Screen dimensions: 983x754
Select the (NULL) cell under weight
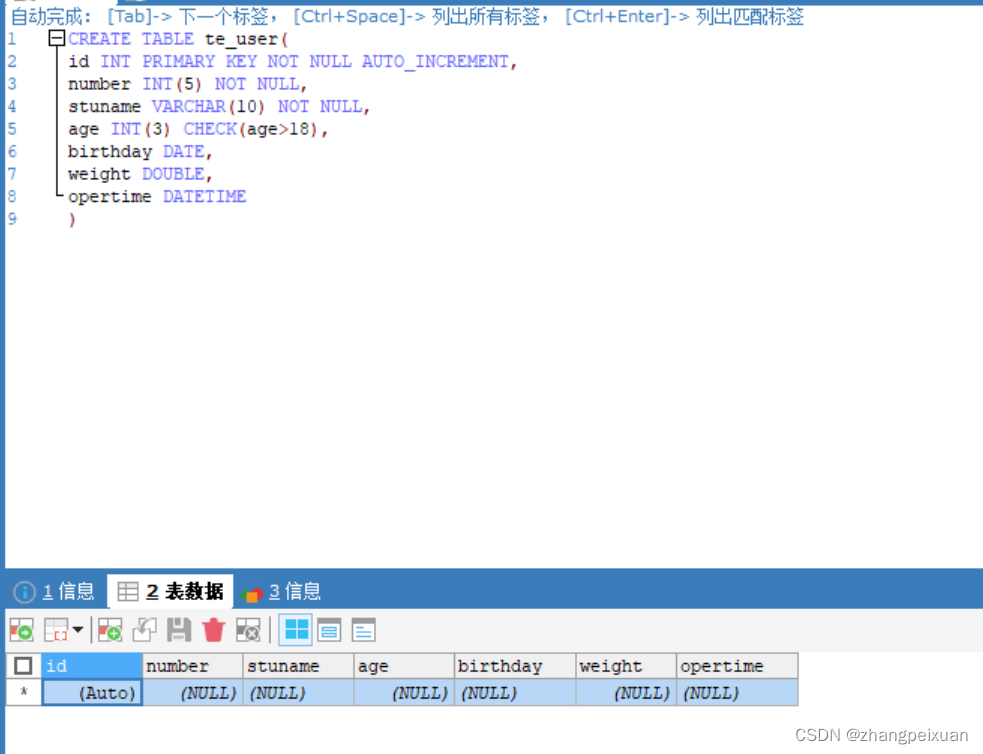click(x=626, y=693)
